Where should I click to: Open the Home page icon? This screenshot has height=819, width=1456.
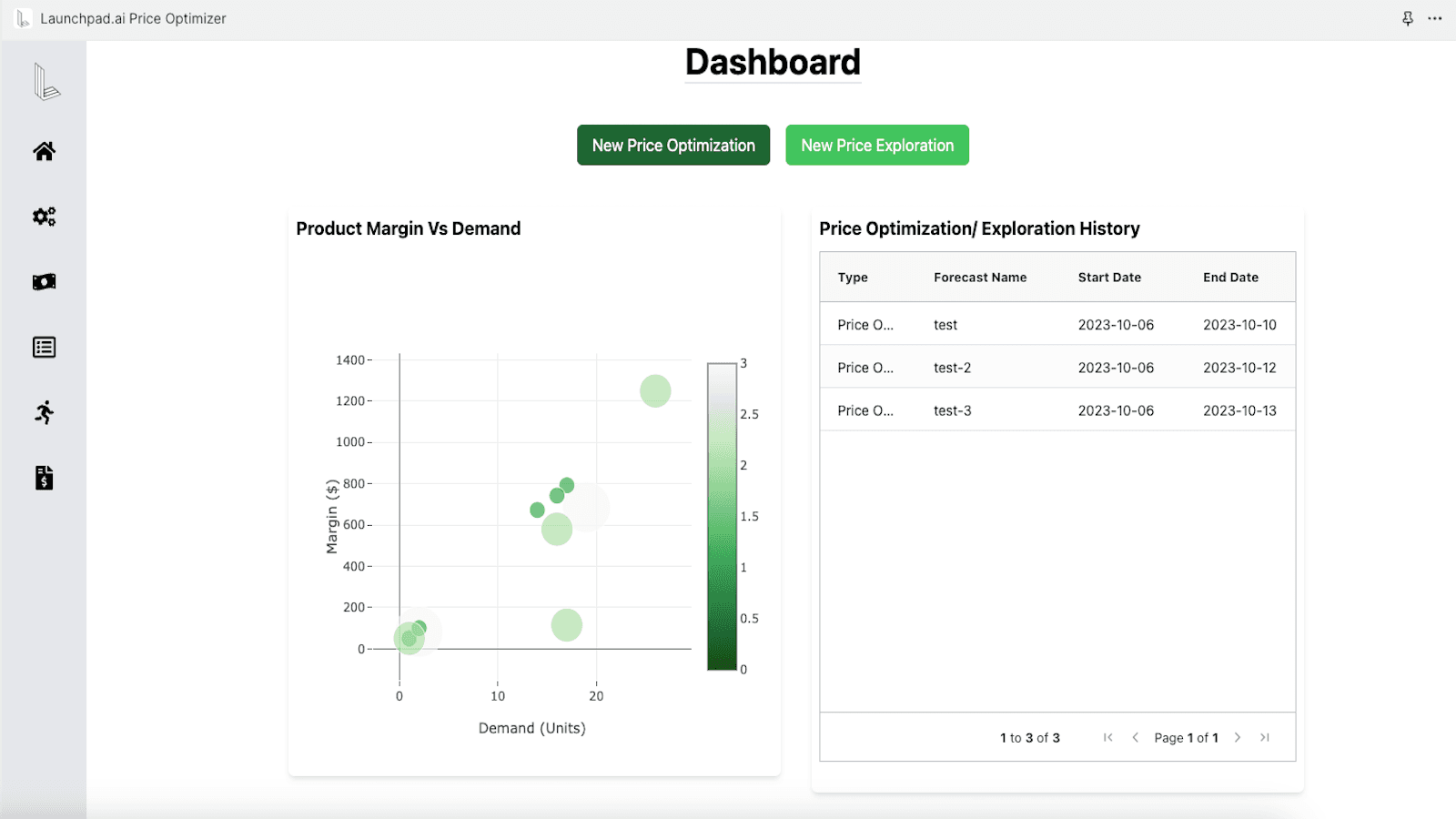pyautogui.click(x=44, y=151)
